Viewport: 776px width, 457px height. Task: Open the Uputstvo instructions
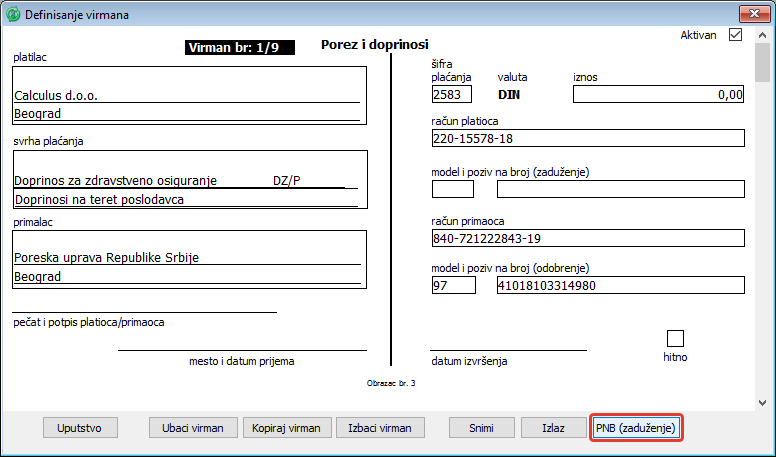80,427
